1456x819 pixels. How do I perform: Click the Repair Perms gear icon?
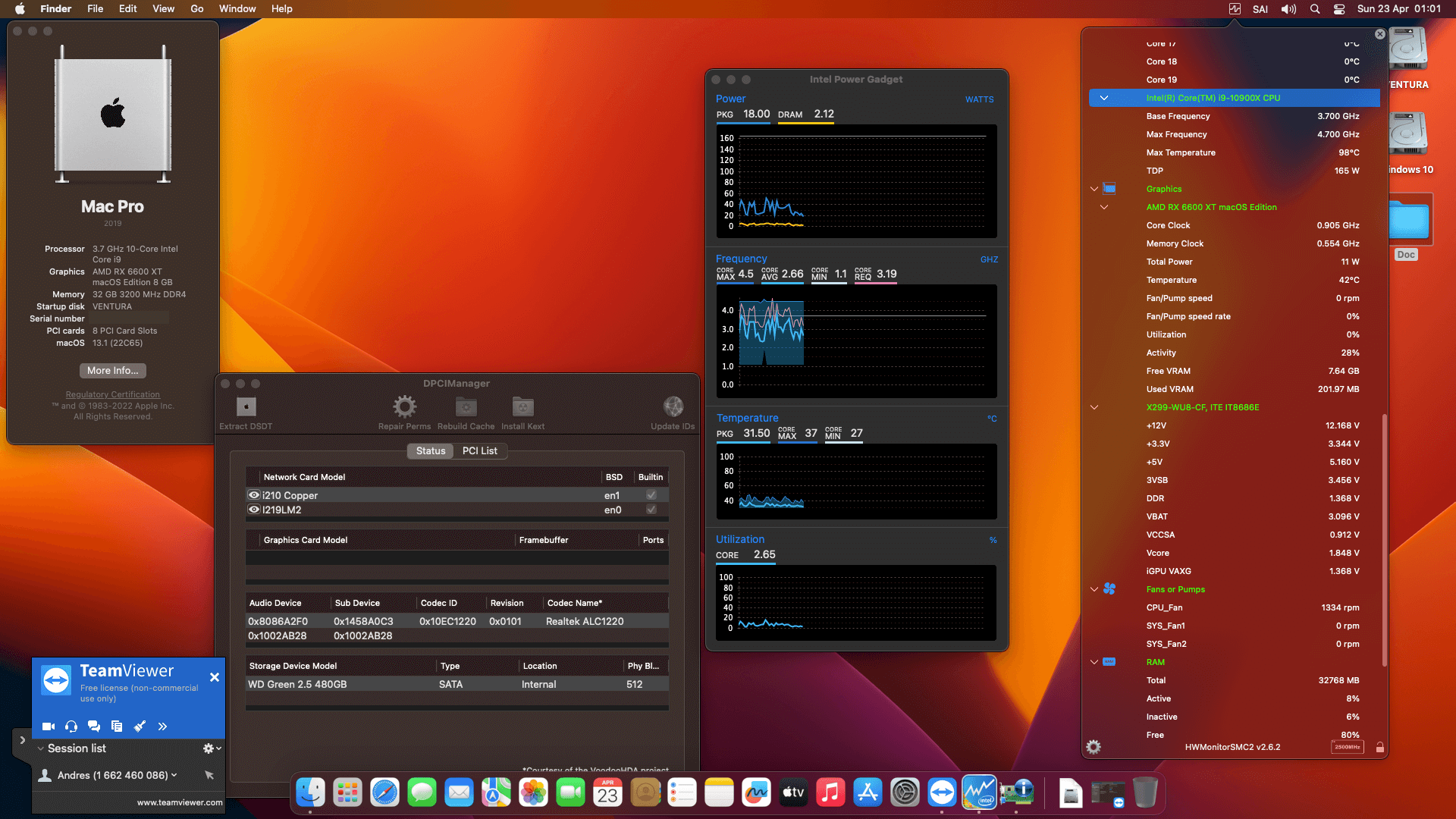(404, 406)
